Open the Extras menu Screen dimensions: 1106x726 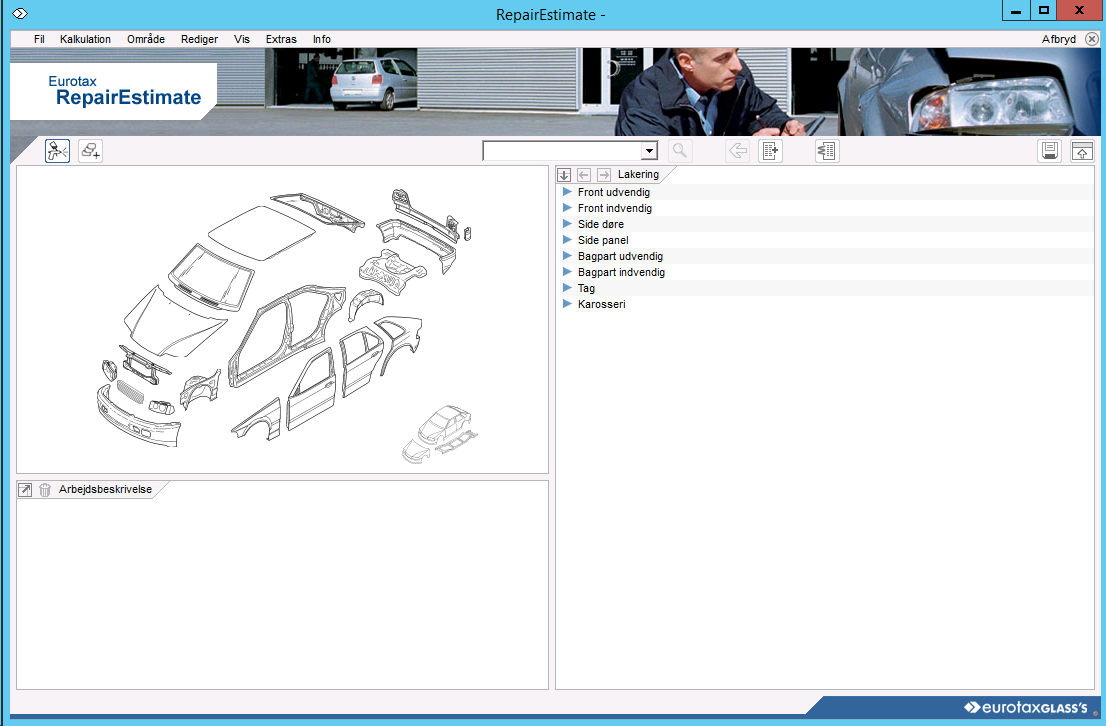tap(281, 40)
